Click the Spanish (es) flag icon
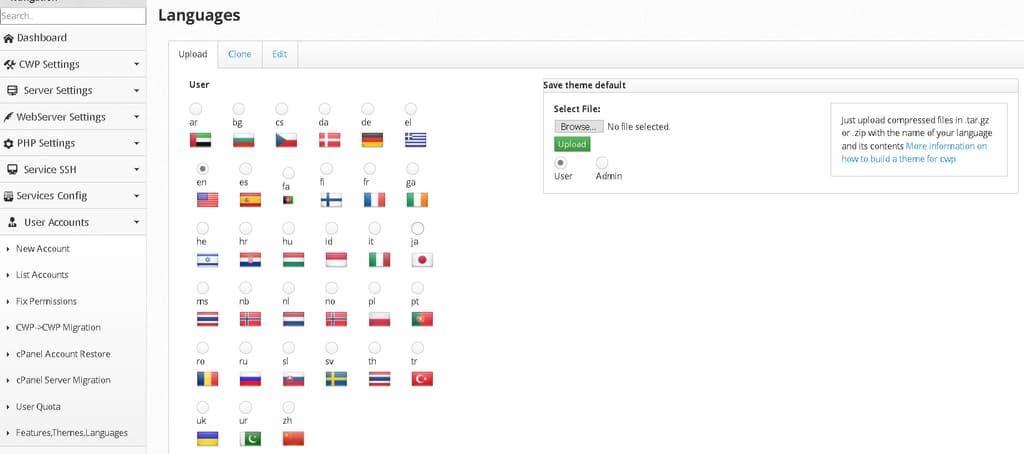This screenshot has width=1024, height=454. pyautogui.click(x=250, y=200)
